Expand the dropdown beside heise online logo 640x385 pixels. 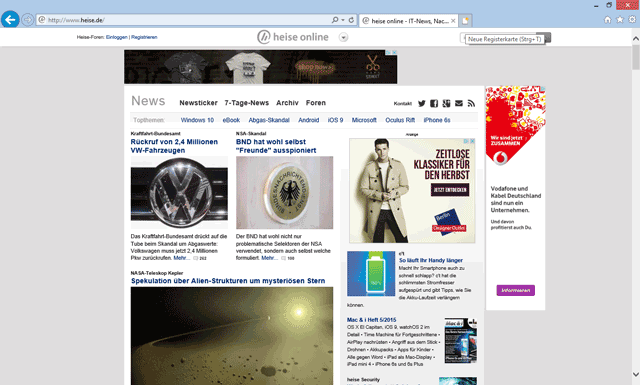(344, 38)
